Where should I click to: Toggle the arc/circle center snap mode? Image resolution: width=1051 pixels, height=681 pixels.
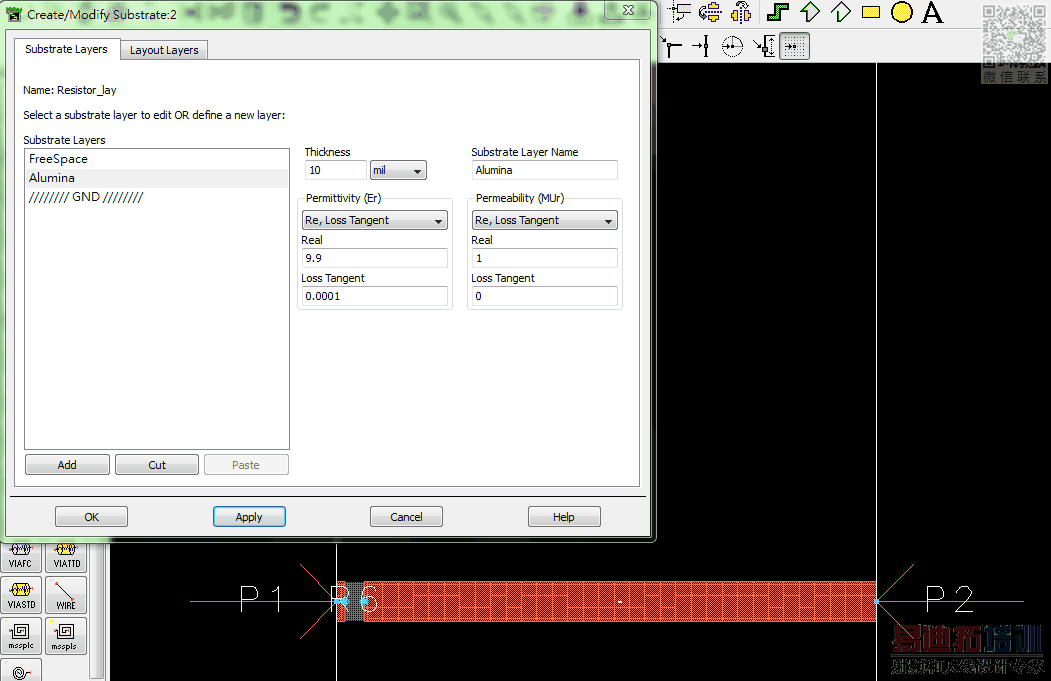coord(732,46)
